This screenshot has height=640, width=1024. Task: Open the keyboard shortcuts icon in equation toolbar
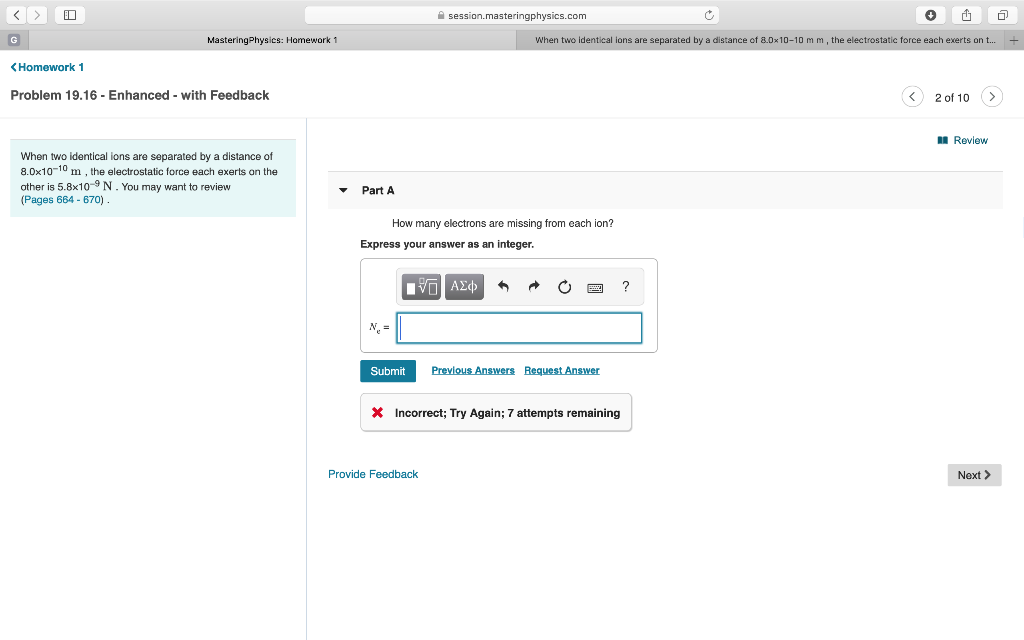point(595,287)
